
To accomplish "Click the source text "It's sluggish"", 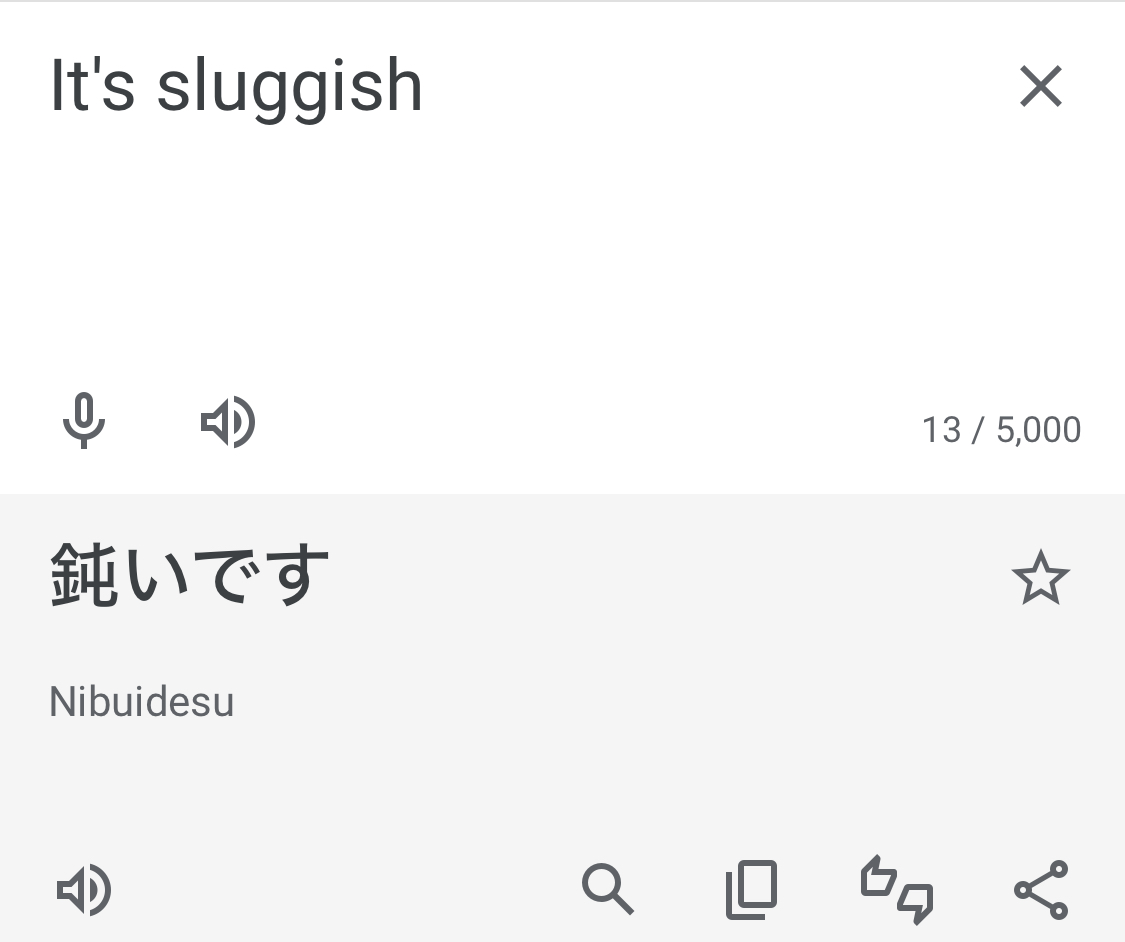I will (236, 87).
